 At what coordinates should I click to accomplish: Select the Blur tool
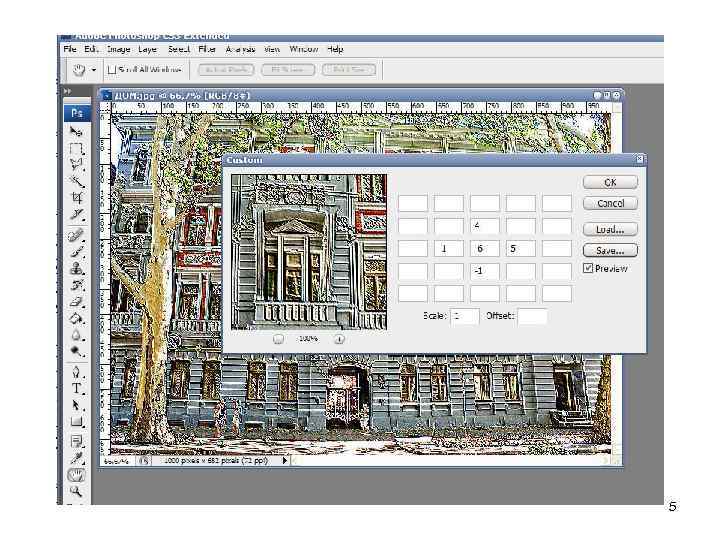[x=76, y=335]
